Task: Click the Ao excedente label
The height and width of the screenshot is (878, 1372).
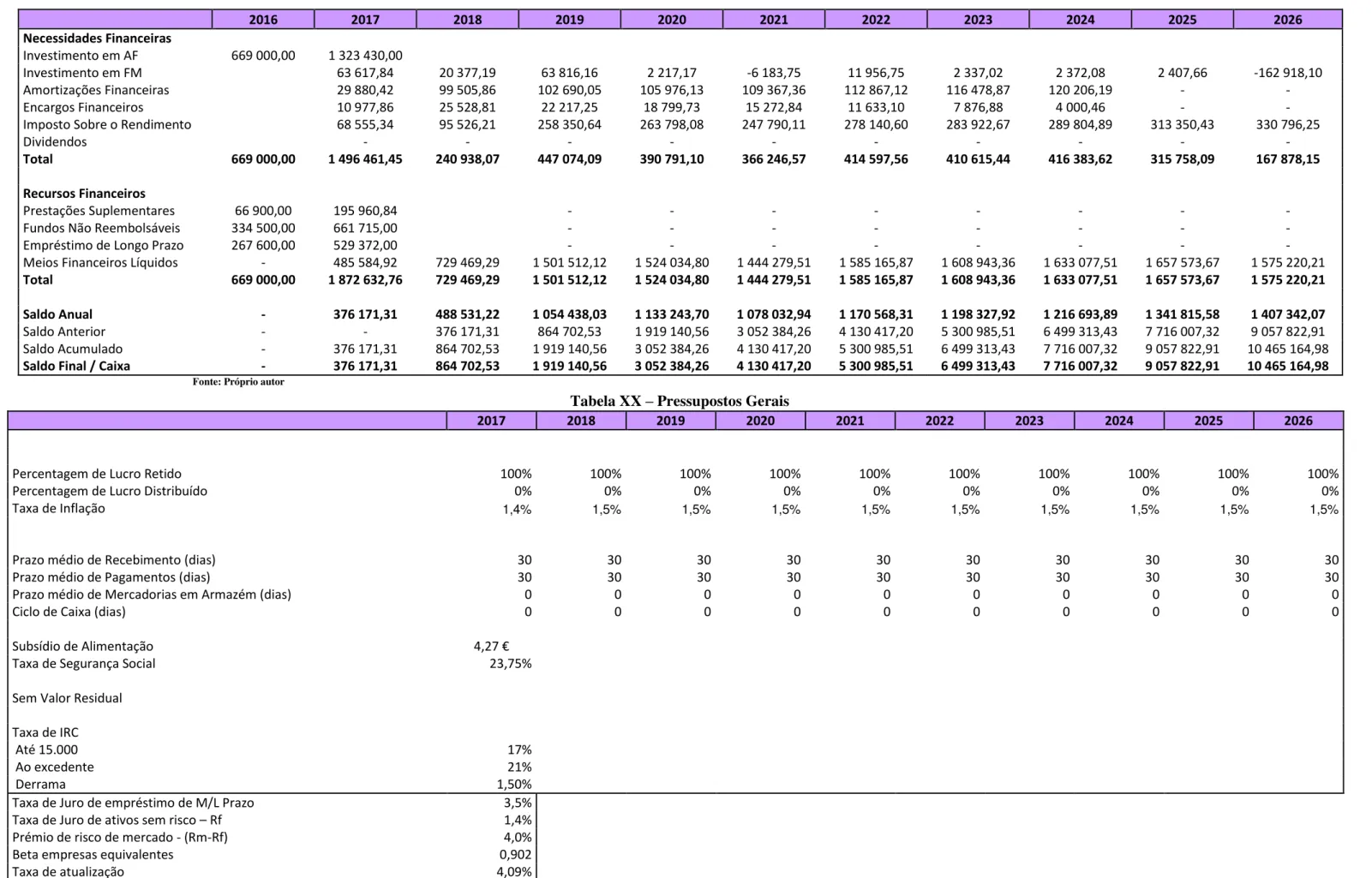Action: point(55,767)
